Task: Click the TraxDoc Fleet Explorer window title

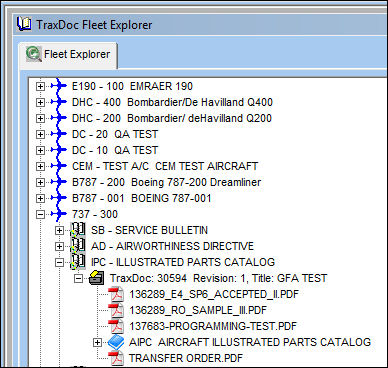Action: [94, 25]
